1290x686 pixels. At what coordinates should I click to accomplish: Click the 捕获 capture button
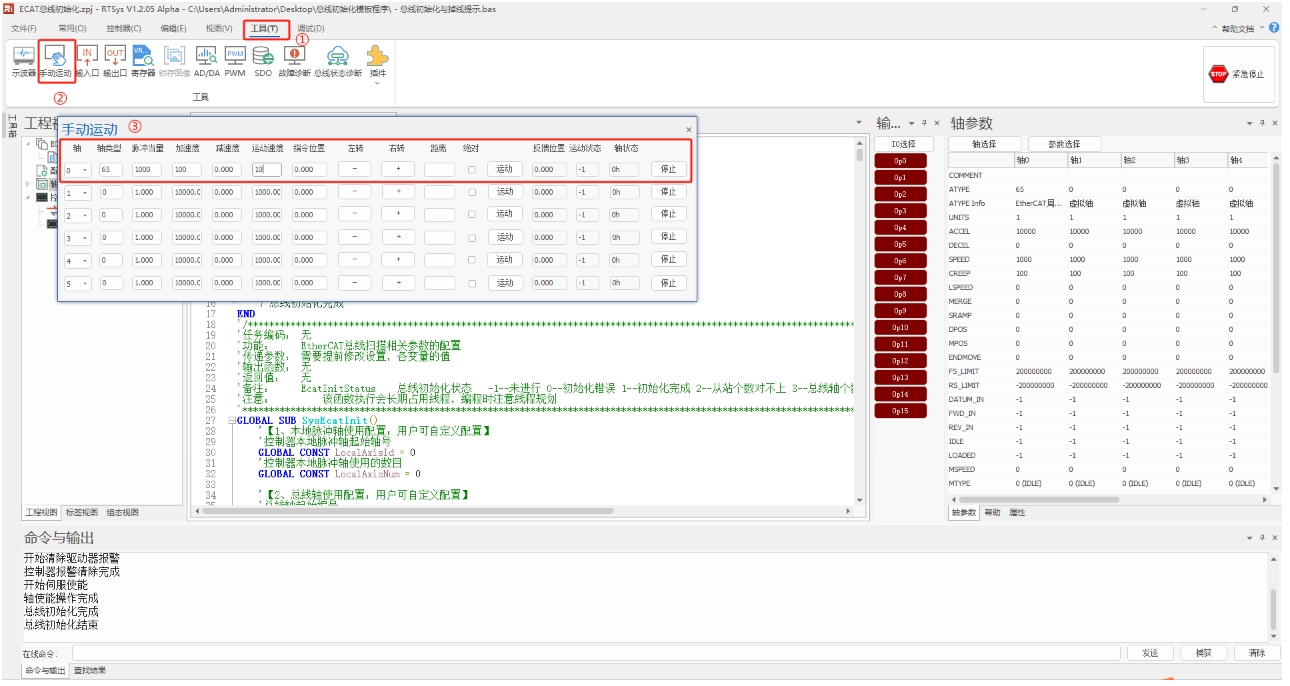click(x=1203, y=653)
